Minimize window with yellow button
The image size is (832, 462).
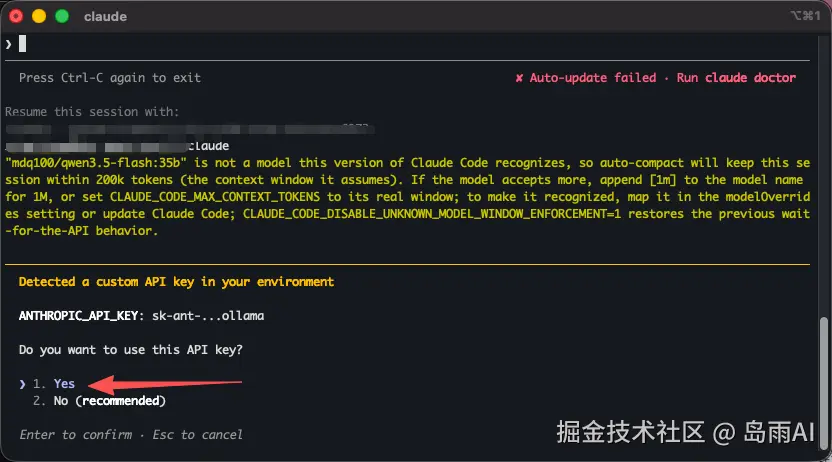tap(39, 16)
